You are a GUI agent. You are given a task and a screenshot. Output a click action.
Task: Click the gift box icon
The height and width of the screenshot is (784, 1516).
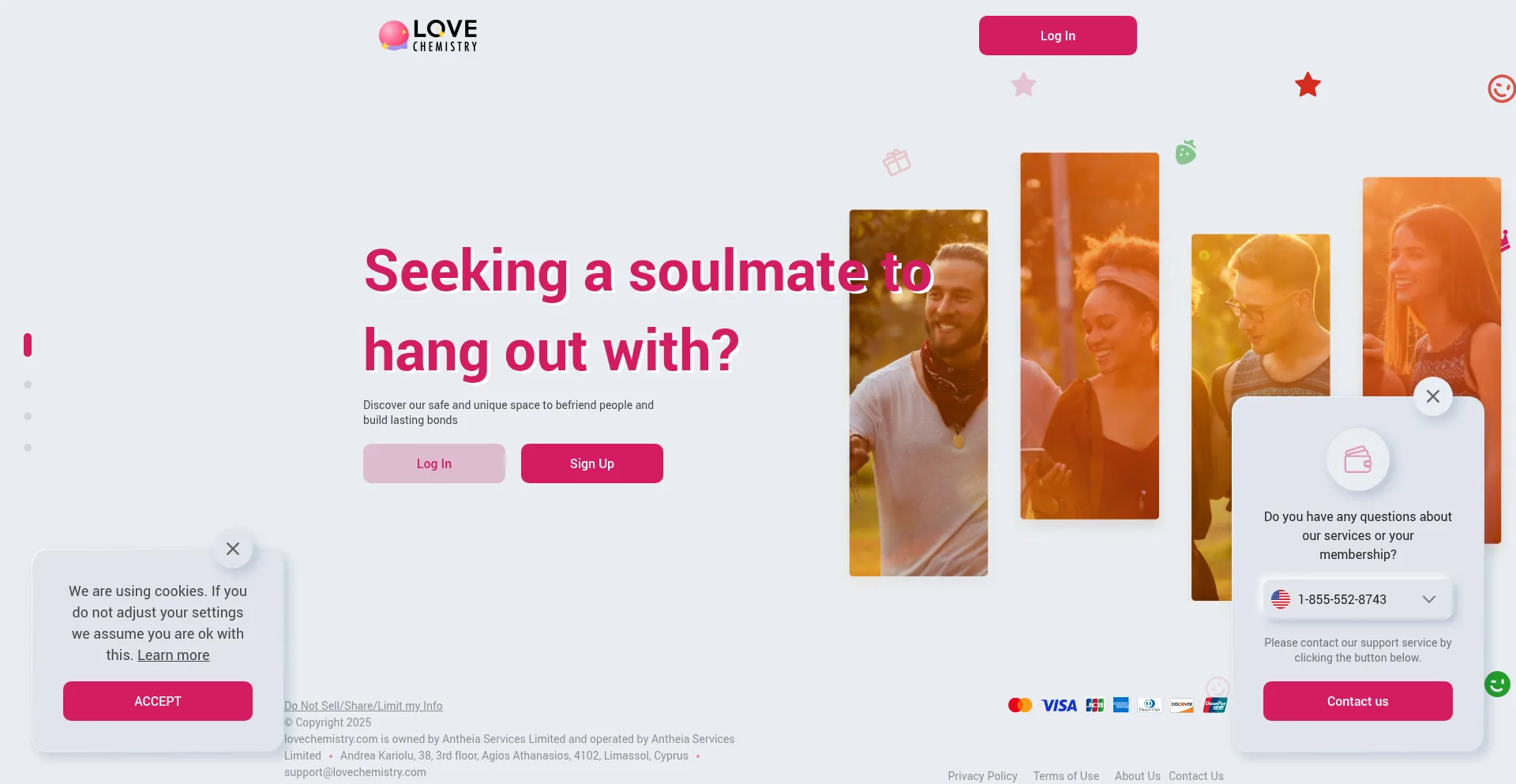click(x=897, y=163)
